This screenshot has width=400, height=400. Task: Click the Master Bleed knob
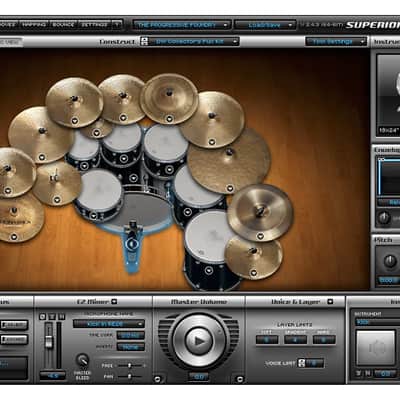82,360
